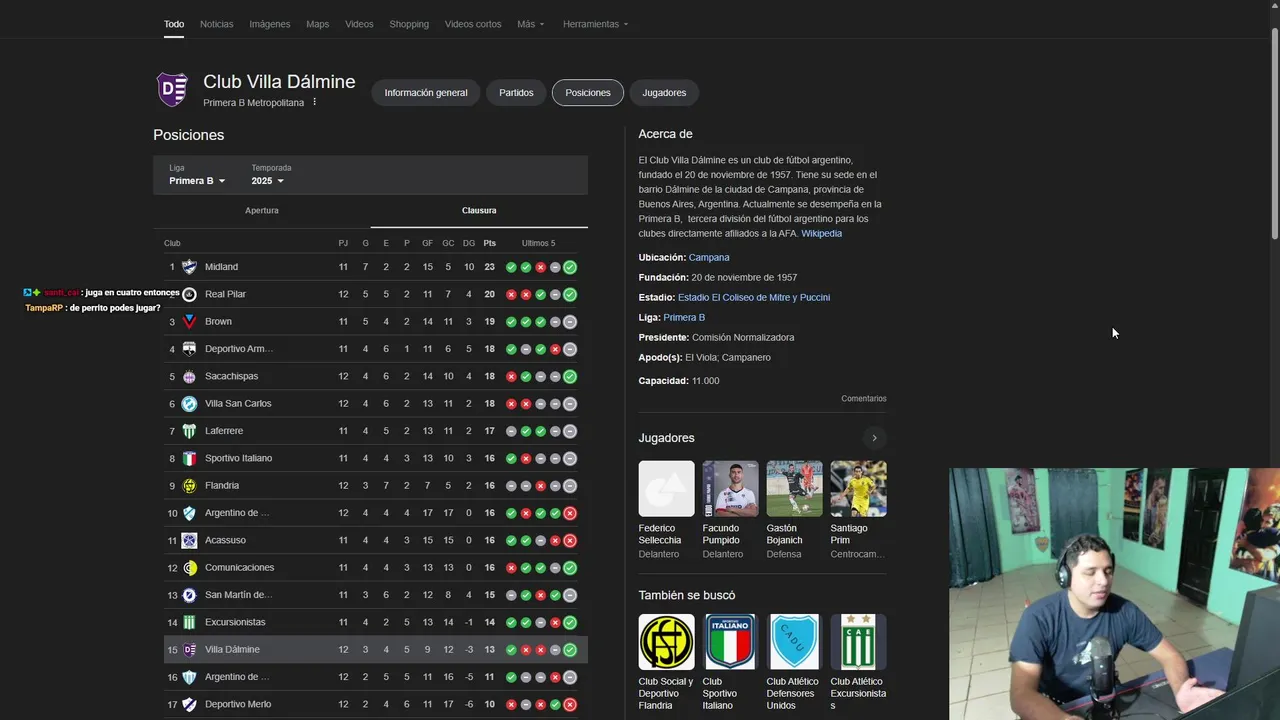Click the Jugadores chip

pyautogui.click(x=664, y=93)
